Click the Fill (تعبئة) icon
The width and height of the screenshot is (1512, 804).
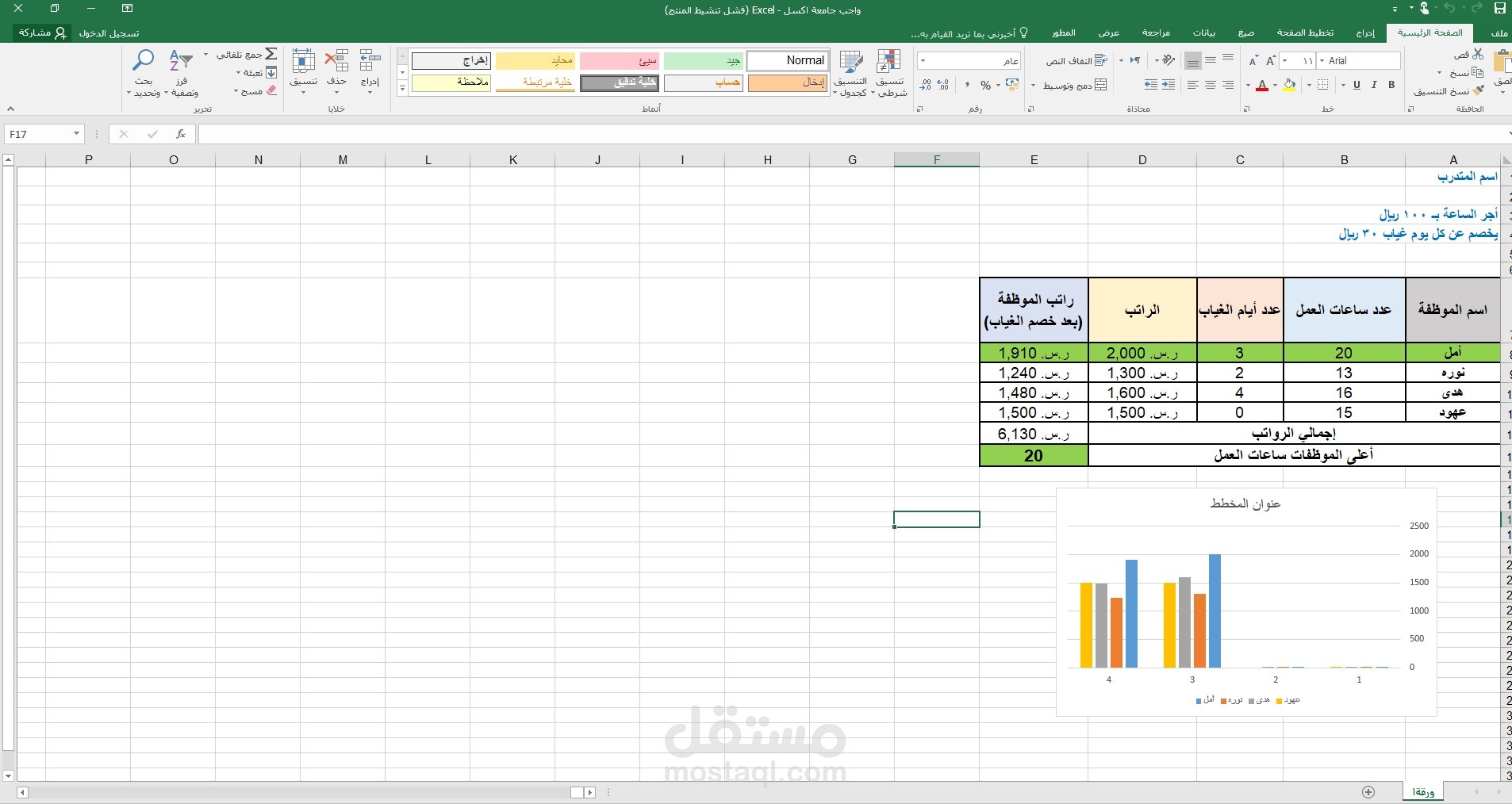pos(271,72)
